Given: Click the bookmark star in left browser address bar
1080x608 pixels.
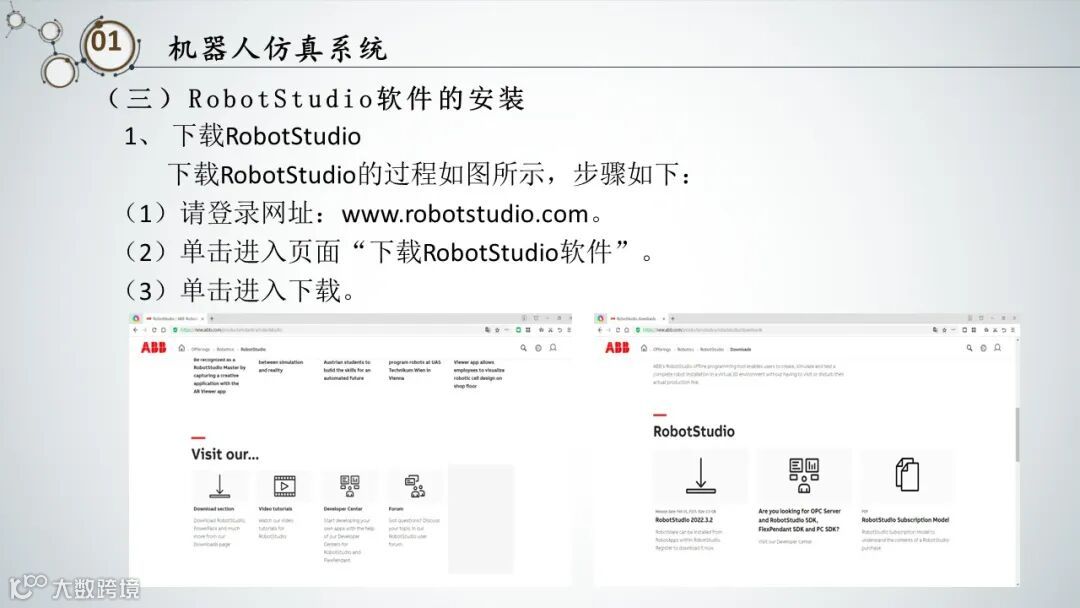Looking at the screenshot, I should point(497,330).
